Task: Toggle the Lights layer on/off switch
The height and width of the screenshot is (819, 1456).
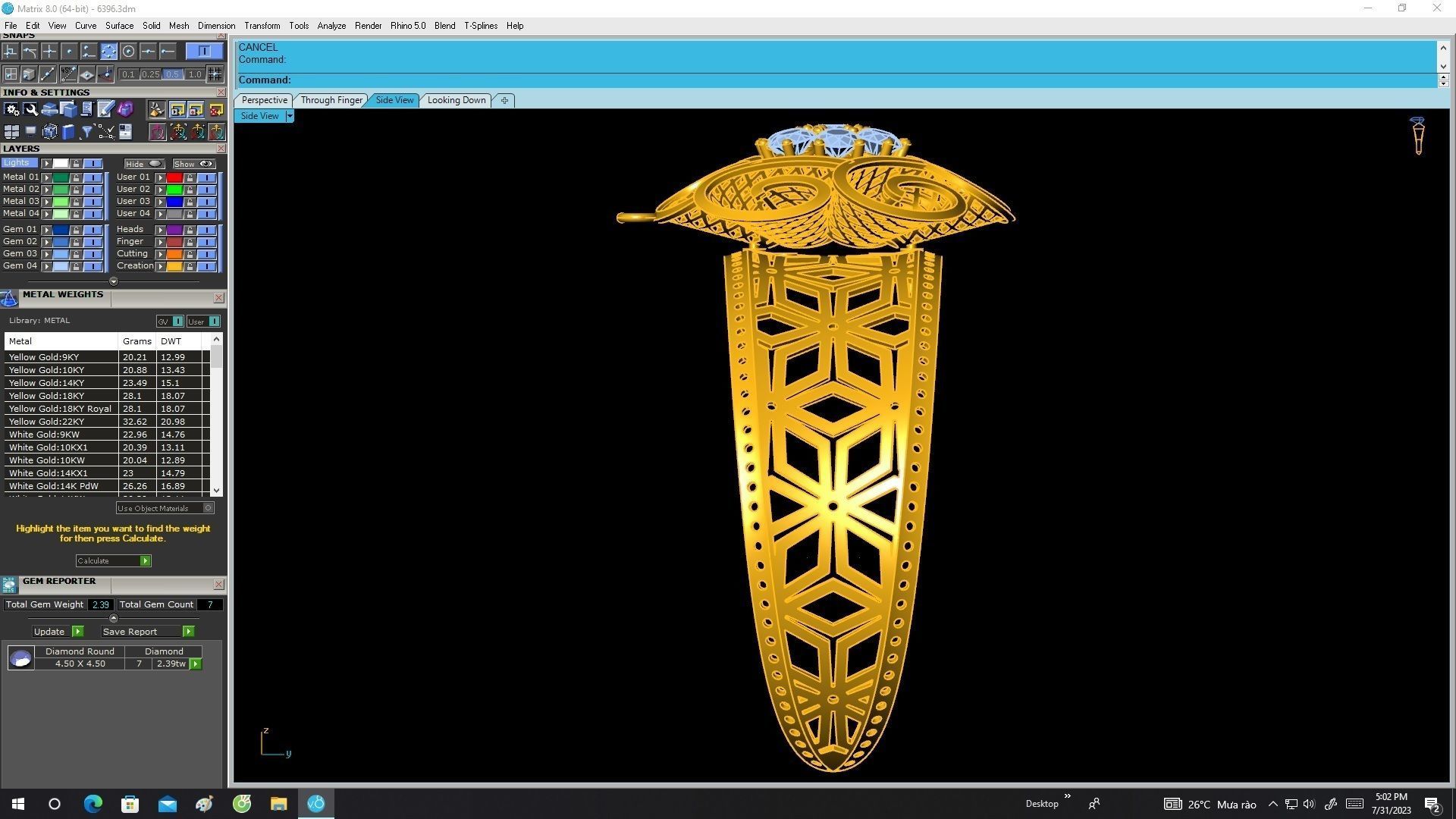Action: pyautogui.click(x=93, y=164)
